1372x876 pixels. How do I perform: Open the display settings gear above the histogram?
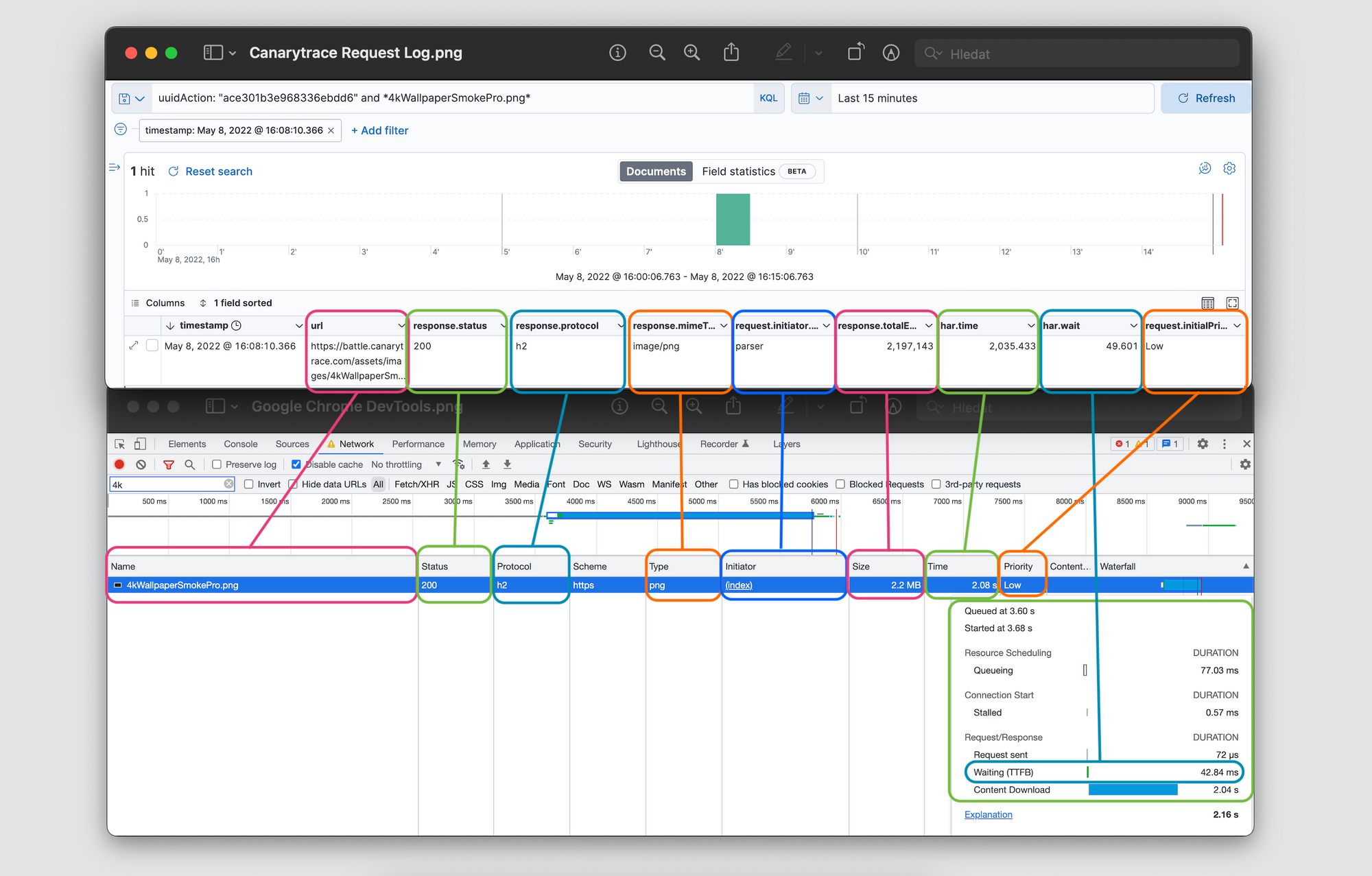1229,168
